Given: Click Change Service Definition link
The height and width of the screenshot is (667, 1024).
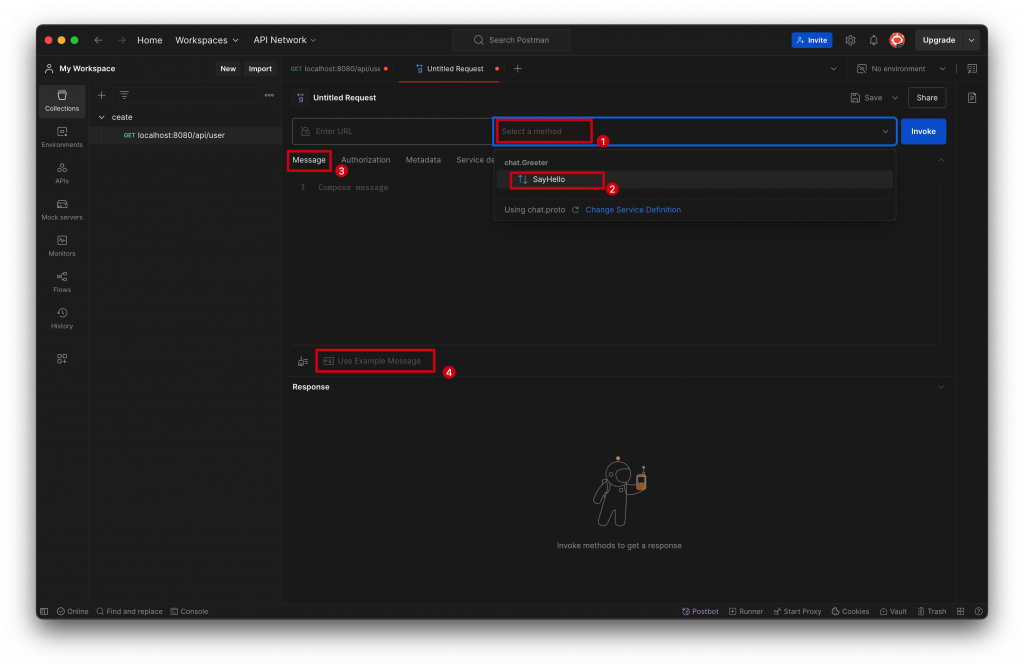Looking at the screenshot, I should coord(633,210).
